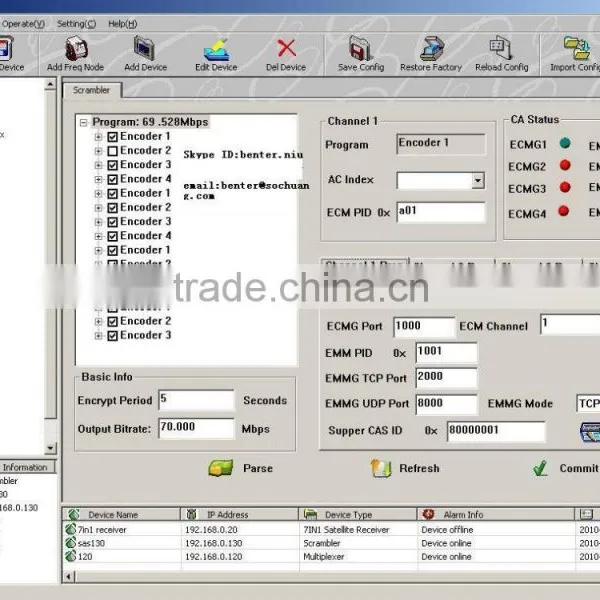Expand the bottom-most Encoder 3 tree node

98,336
